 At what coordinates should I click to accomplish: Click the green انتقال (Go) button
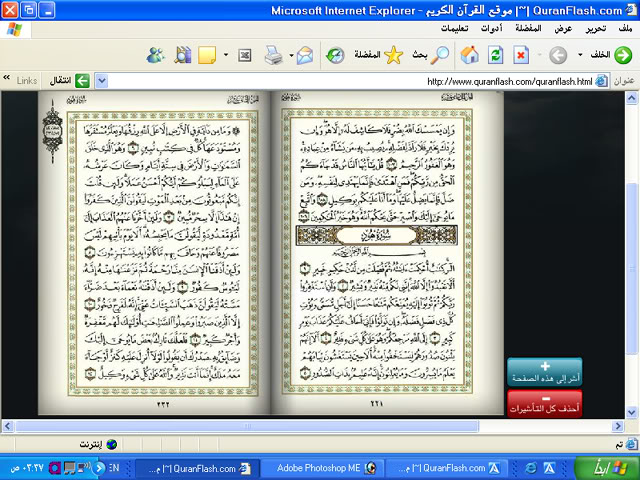coord(70,81)
